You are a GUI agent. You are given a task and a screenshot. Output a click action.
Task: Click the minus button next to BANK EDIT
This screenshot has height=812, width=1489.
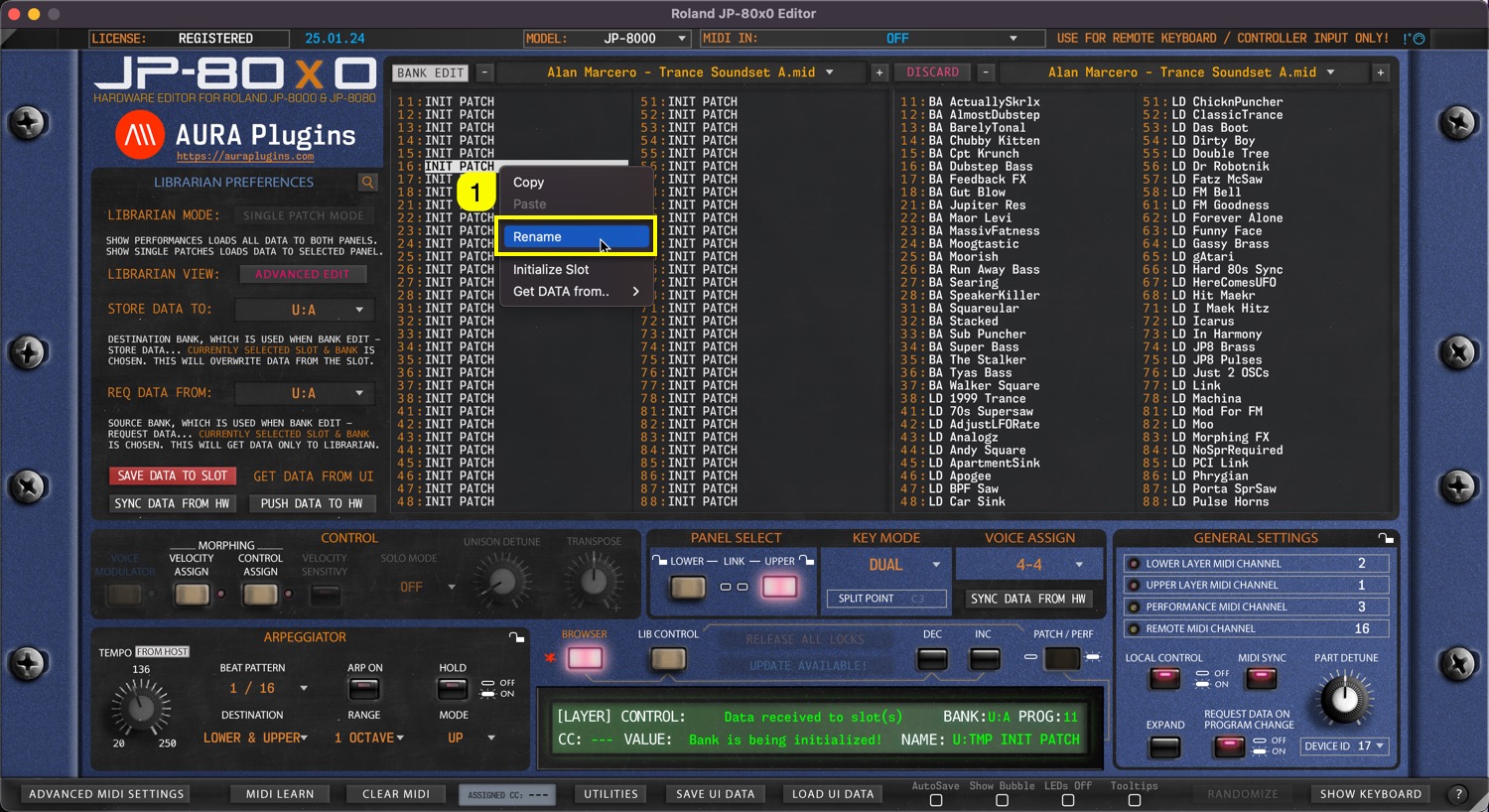(x=484, y=72)
